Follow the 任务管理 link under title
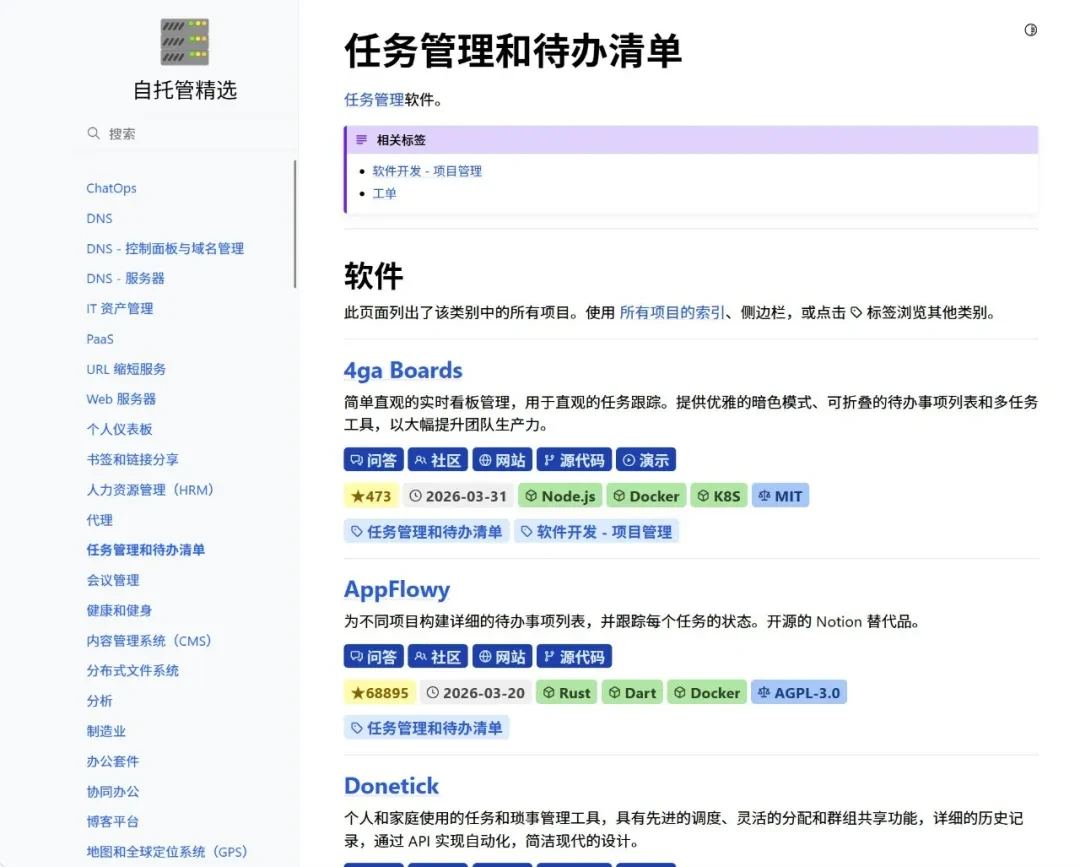Screen dimensions: 1080x867 [374, 100]
